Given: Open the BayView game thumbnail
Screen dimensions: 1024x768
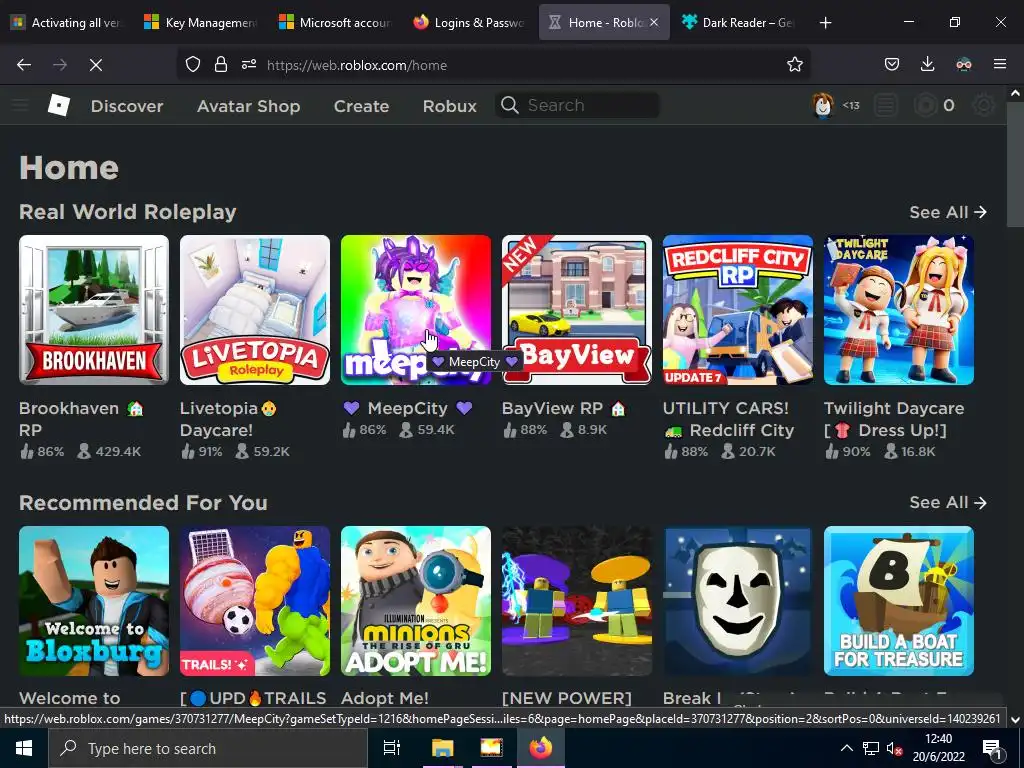Looking at the screenshot, I should coord(577,310).
